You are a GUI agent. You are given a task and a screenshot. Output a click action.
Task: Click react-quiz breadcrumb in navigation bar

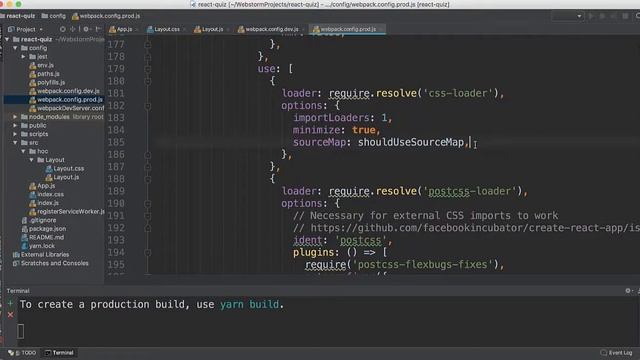pos(18,16)
